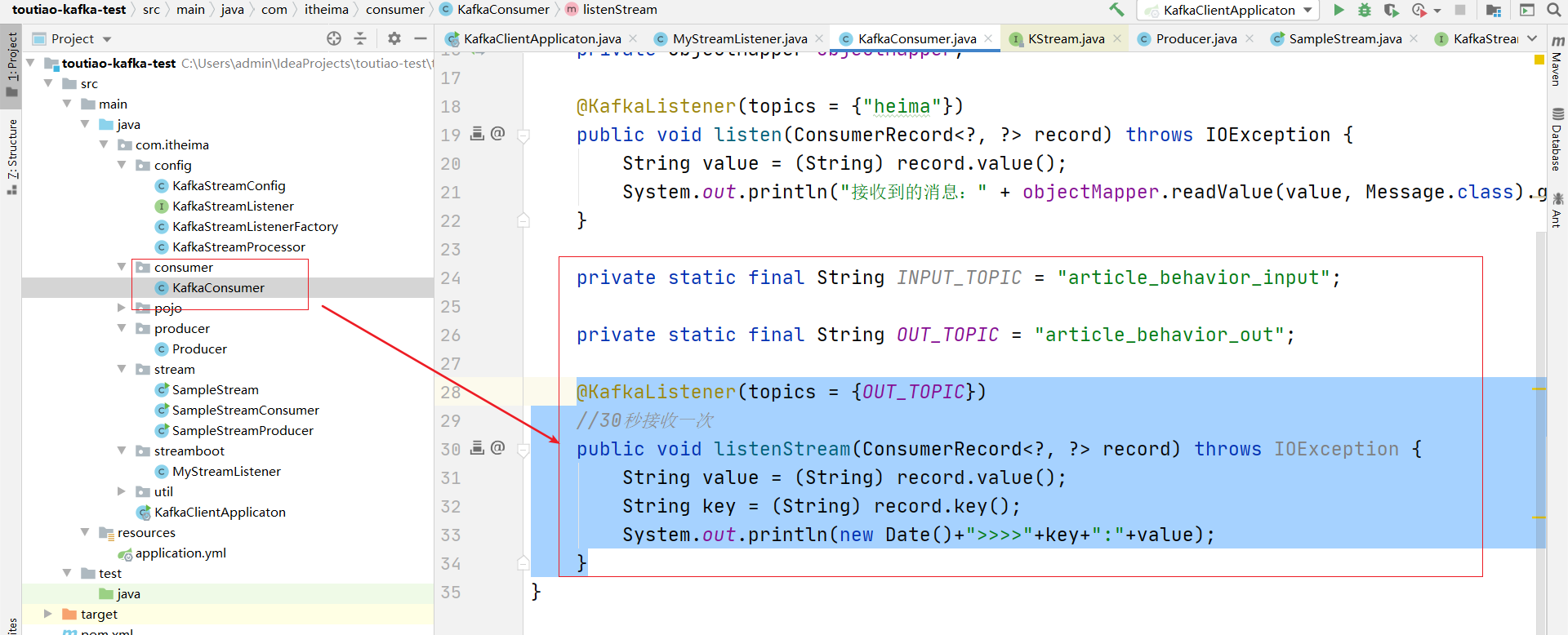Click breadcrumb item itheima
This screenshot has height=635, width=1568.
point(326,10)
